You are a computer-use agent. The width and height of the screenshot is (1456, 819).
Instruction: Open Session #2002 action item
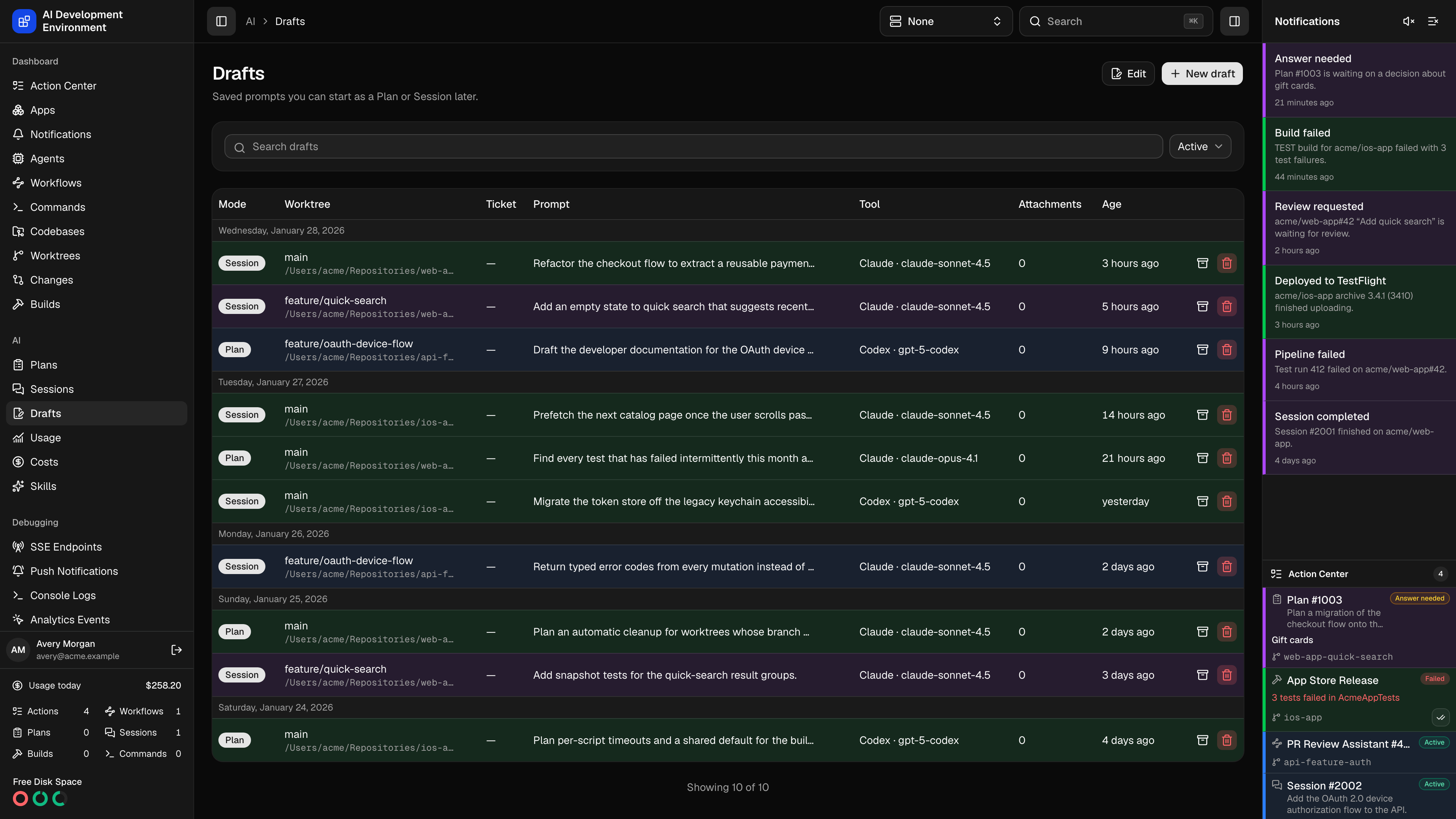[1359, 796]
